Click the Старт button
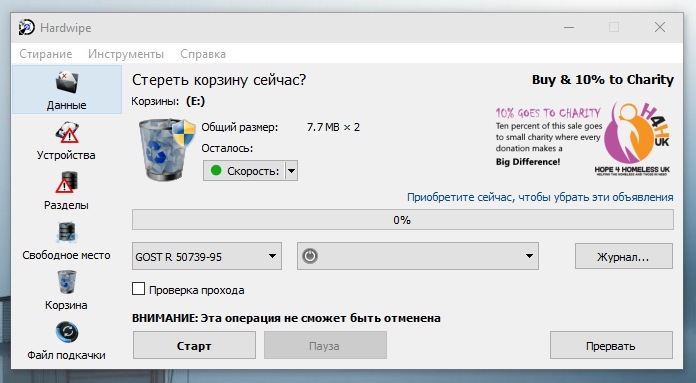696x383 pixels. tap(194, 345)
